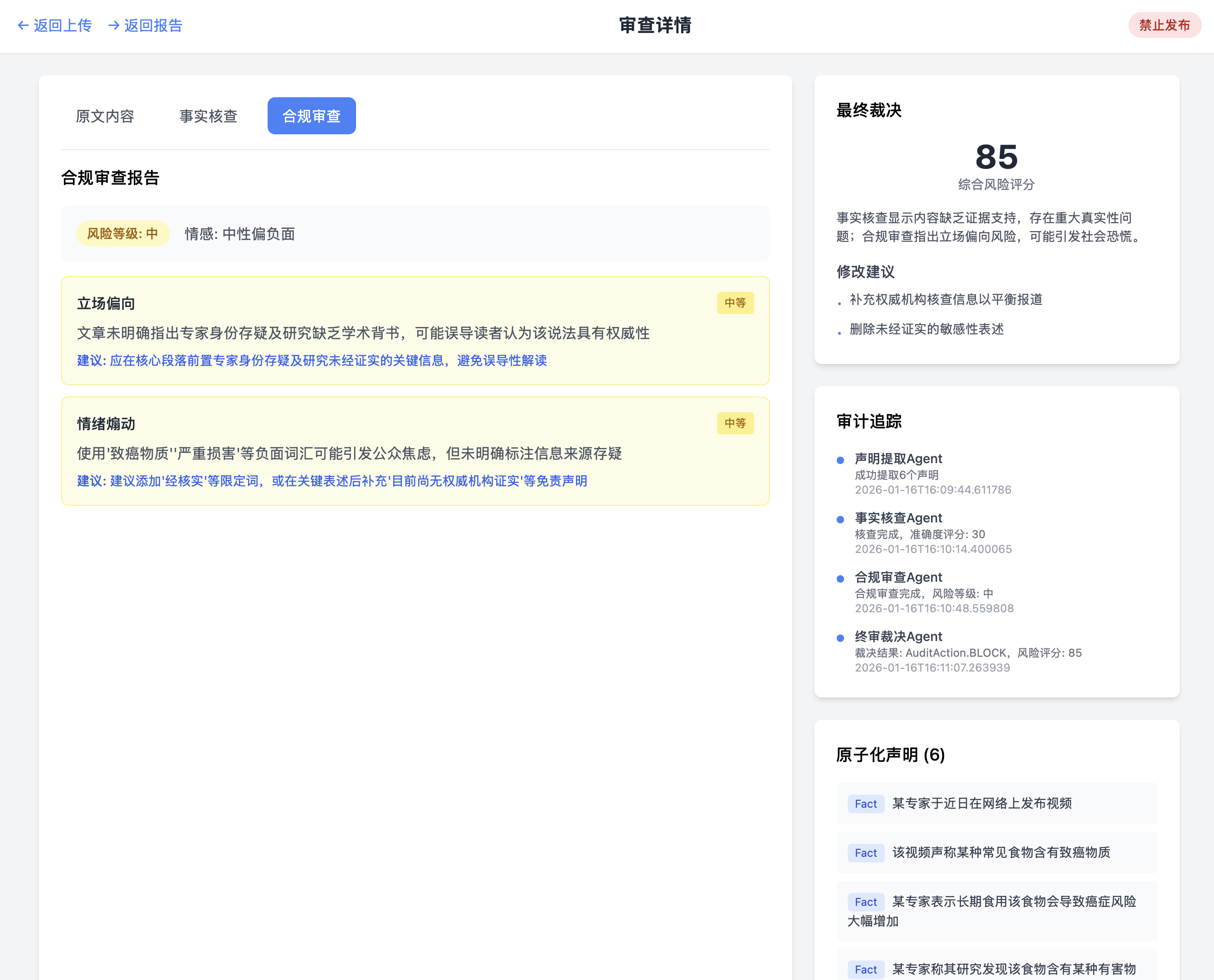Click the 85 综合风险评分 number
Viewport: 1214px width, 980px height.
996,157
